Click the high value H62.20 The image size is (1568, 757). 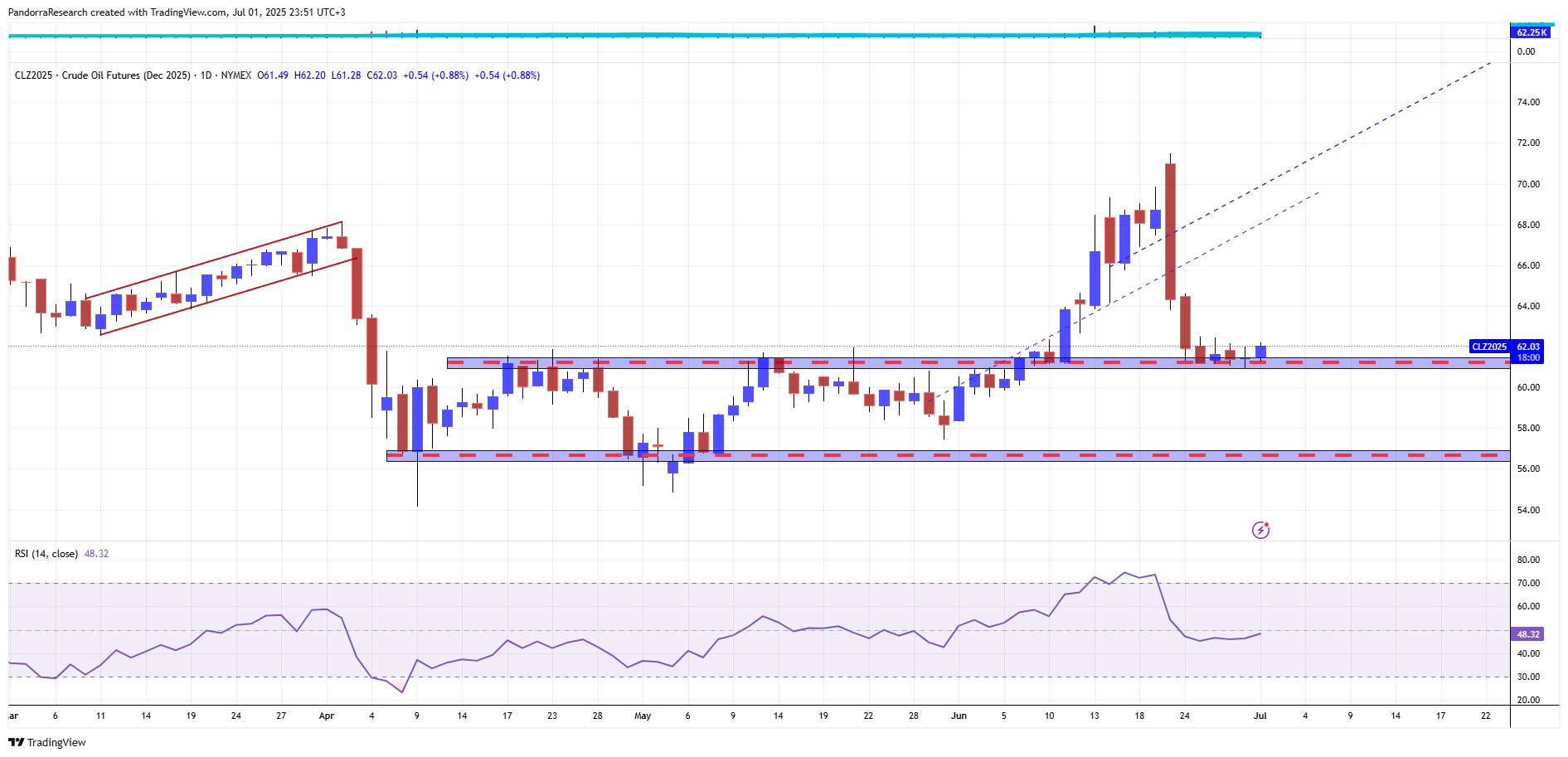[x=310, y=75]
